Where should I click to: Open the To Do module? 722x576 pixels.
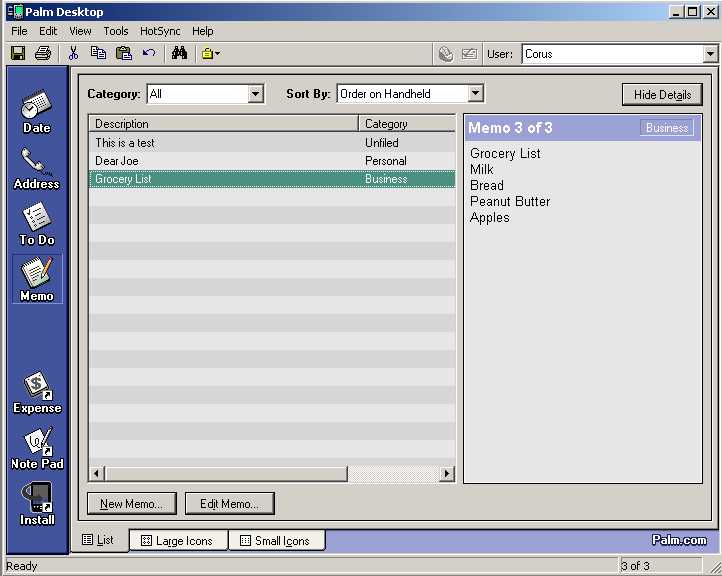point(37,224)
